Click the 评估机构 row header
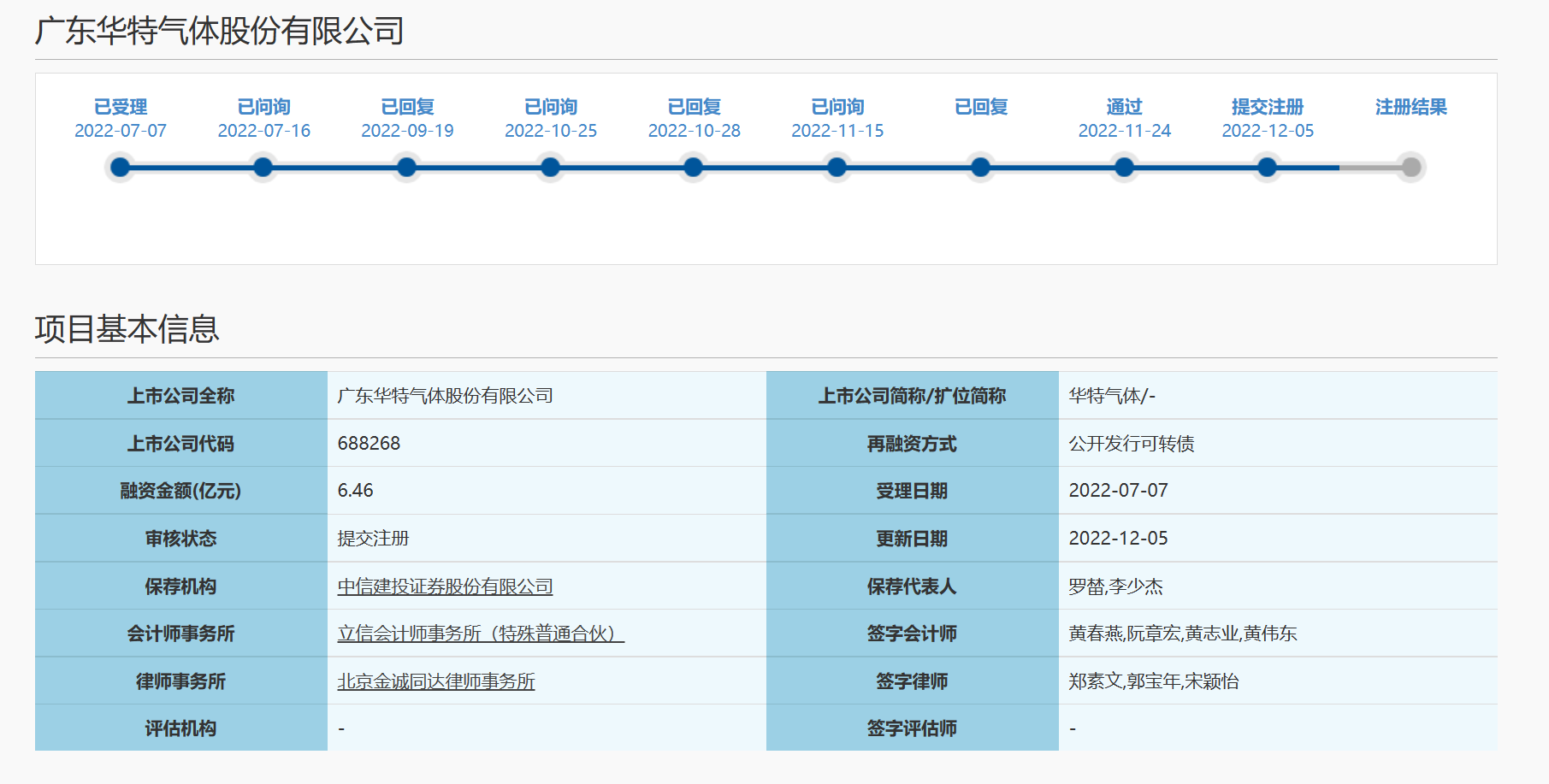 (x=181, y=728)
